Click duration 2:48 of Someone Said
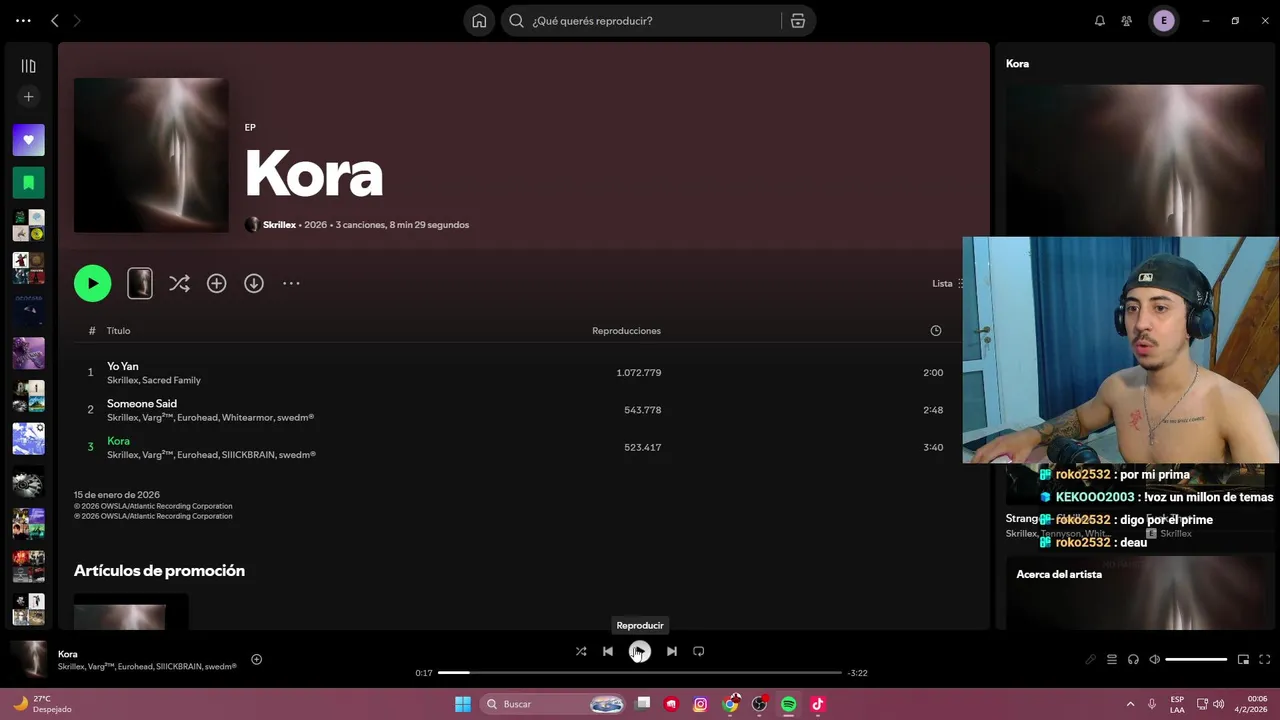Image resolution: width=1280 pixels, height=720 pixels. tap(933, 410)
